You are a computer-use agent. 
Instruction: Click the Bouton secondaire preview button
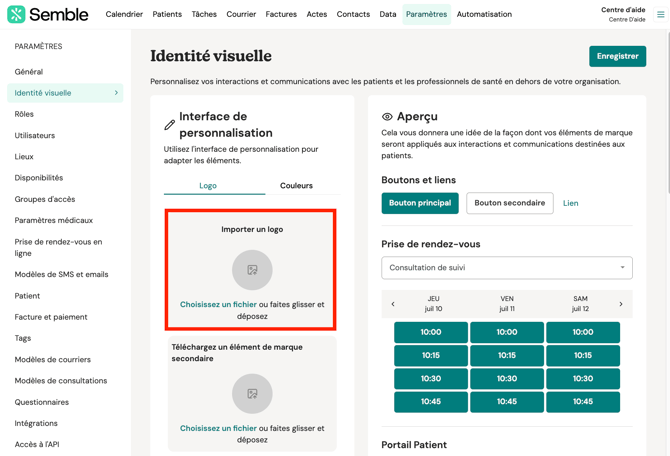509,203
